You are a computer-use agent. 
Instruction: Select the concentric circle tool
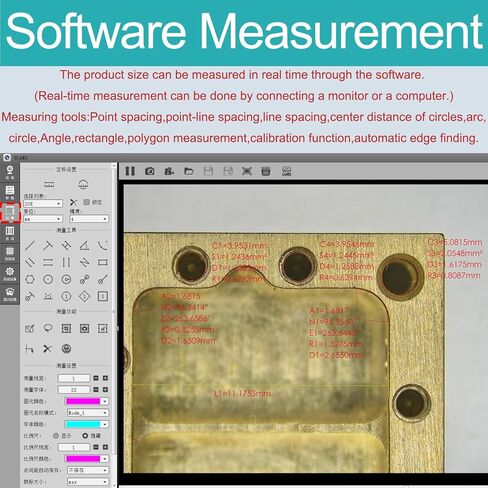coord(66,279)
